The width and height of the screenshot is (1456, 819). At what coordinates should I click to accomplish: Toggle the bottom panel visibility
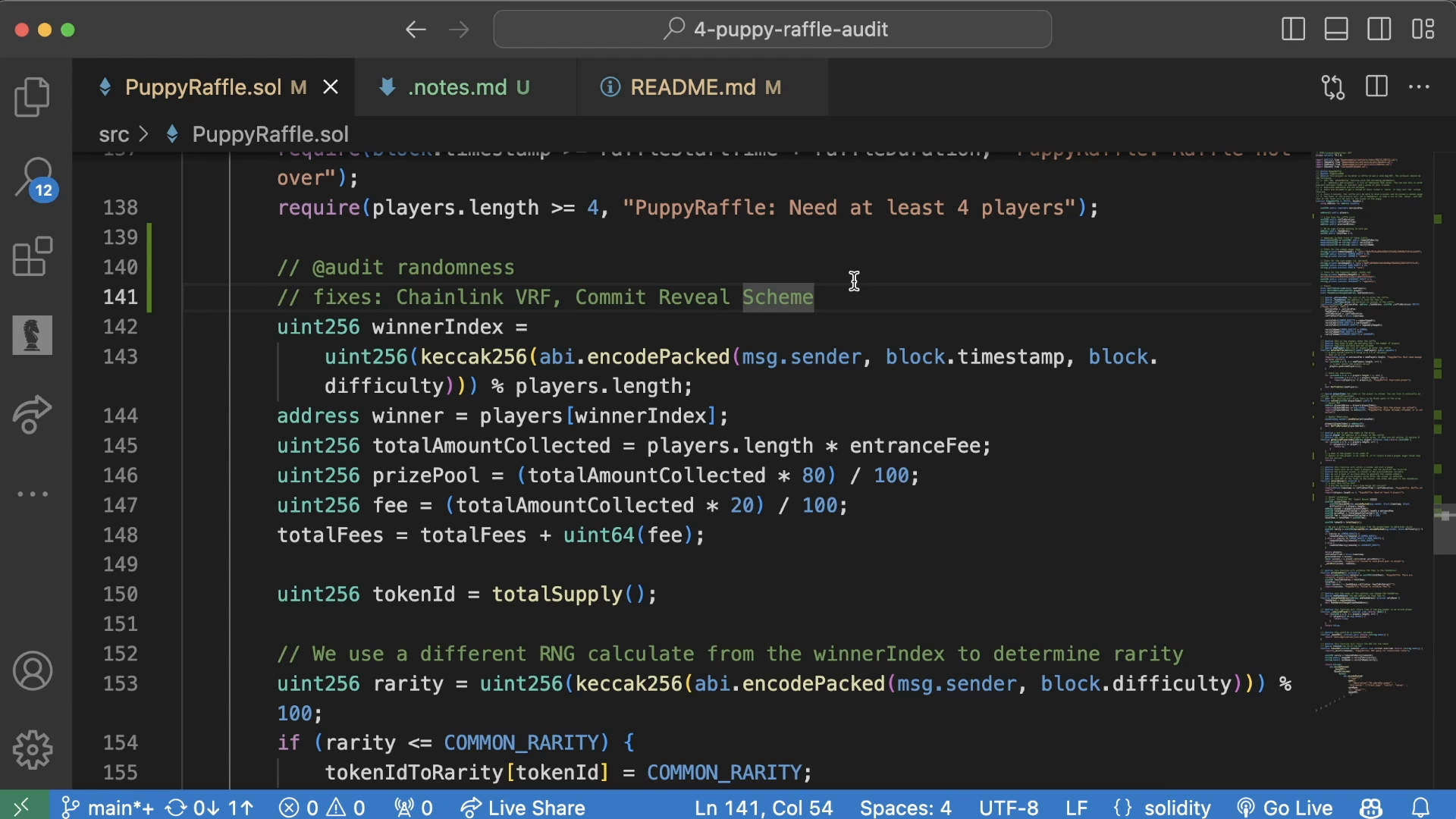[x=1336, y=30]
